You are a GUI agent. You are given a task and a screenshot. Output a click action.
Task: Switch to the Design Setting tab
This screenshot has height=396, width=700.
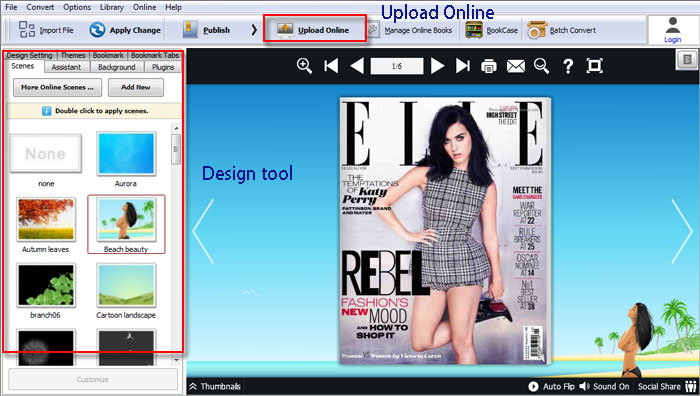point(30,55)
